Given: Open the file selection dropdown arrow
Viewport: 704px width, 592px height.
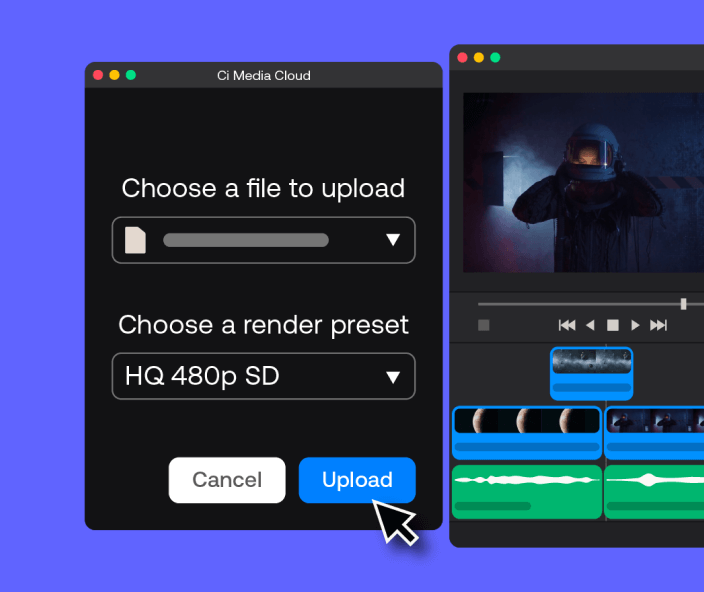Looking at the screenshot, I should pyautogui.click(x=393, y=240).
